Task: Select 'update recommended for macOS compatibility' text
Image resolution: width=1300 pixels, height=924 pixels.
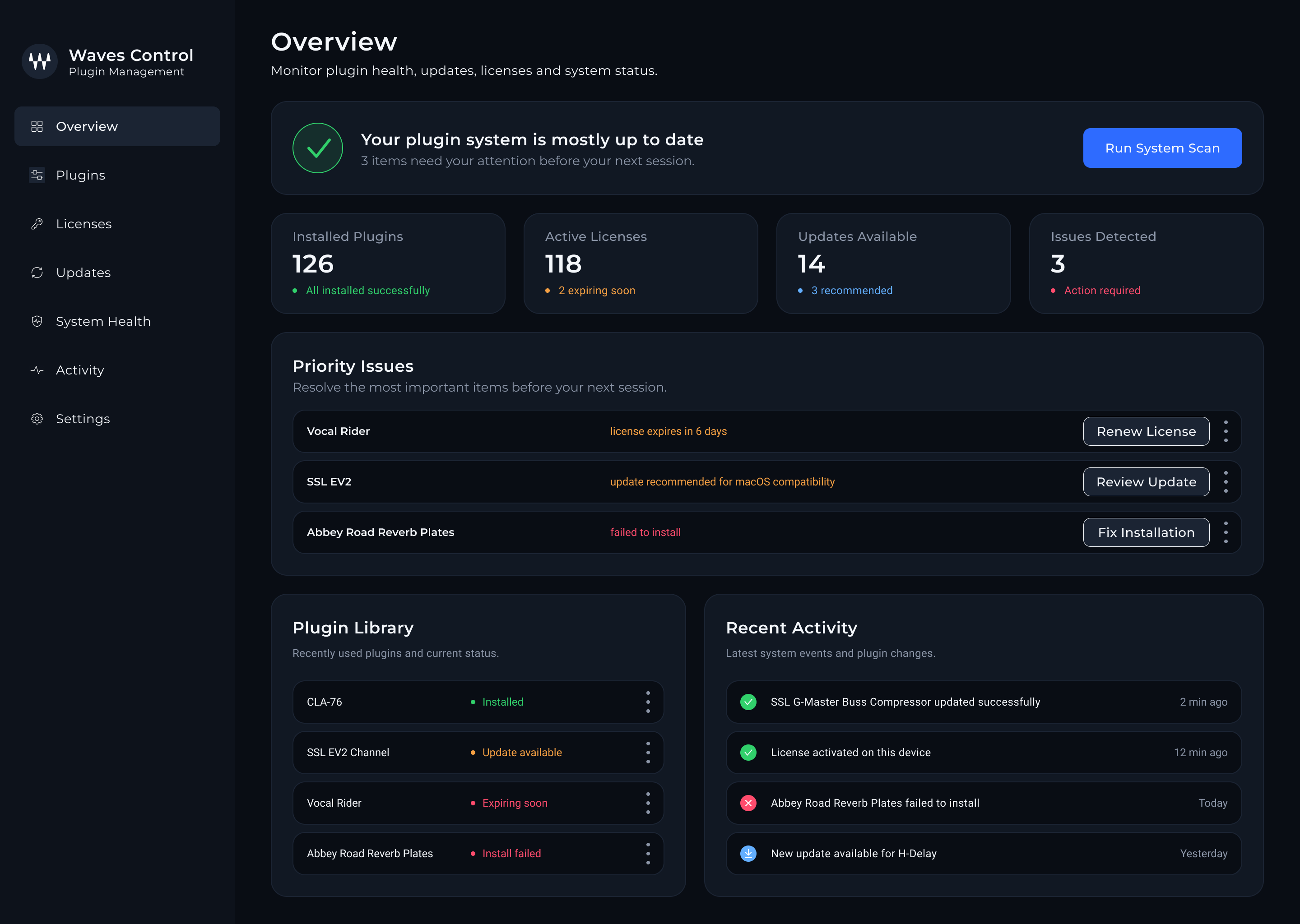Action: [x=722, y=482]
